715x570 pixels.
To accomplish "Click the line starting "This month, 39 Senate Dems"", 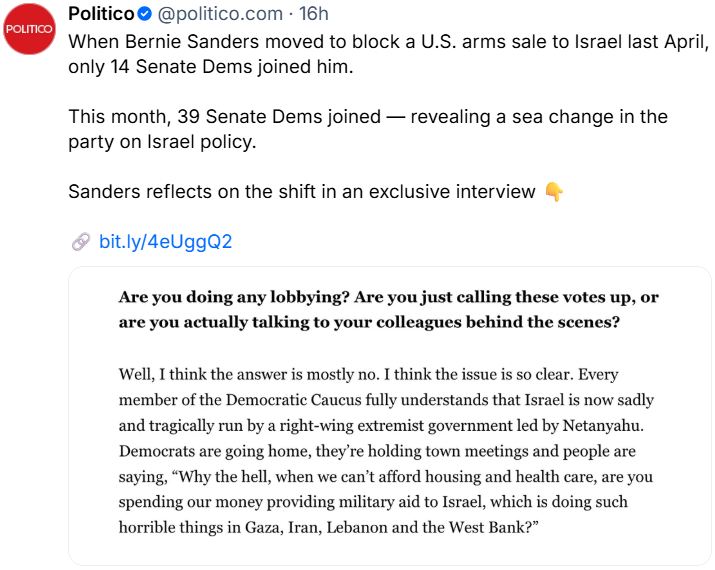I will pyautogui.click(x=367, y=117).
